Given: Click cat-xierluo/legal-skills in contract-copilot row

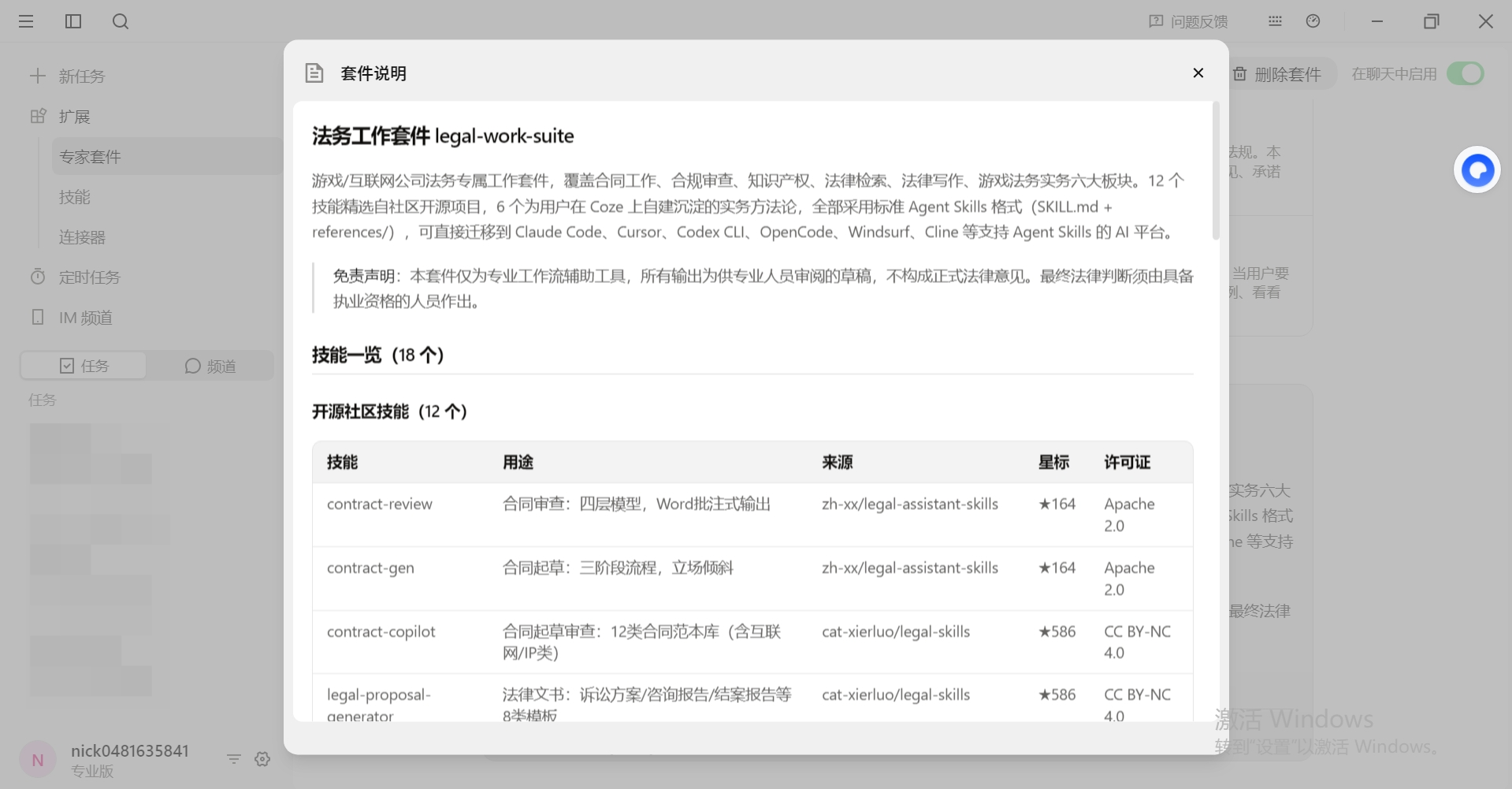Looking at the screenshot, I should coord(896,632).
